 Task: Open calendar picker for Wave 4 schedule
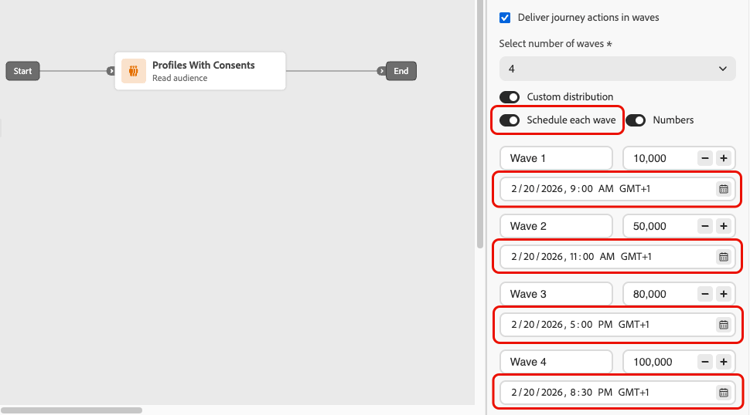coord(723,393)
